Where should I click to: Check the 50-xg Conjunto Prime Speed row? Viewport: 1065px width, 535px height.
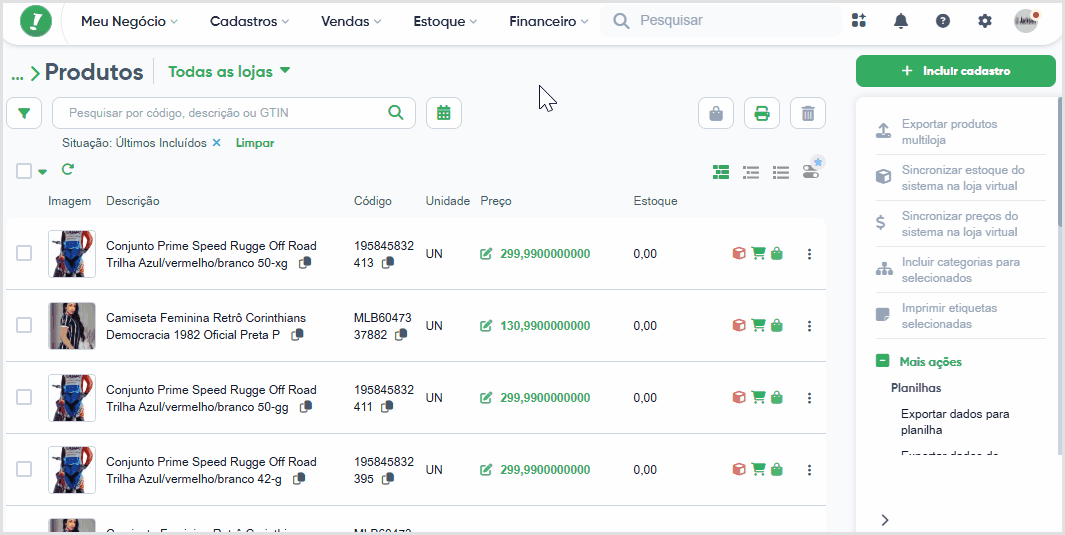[24, 253]
